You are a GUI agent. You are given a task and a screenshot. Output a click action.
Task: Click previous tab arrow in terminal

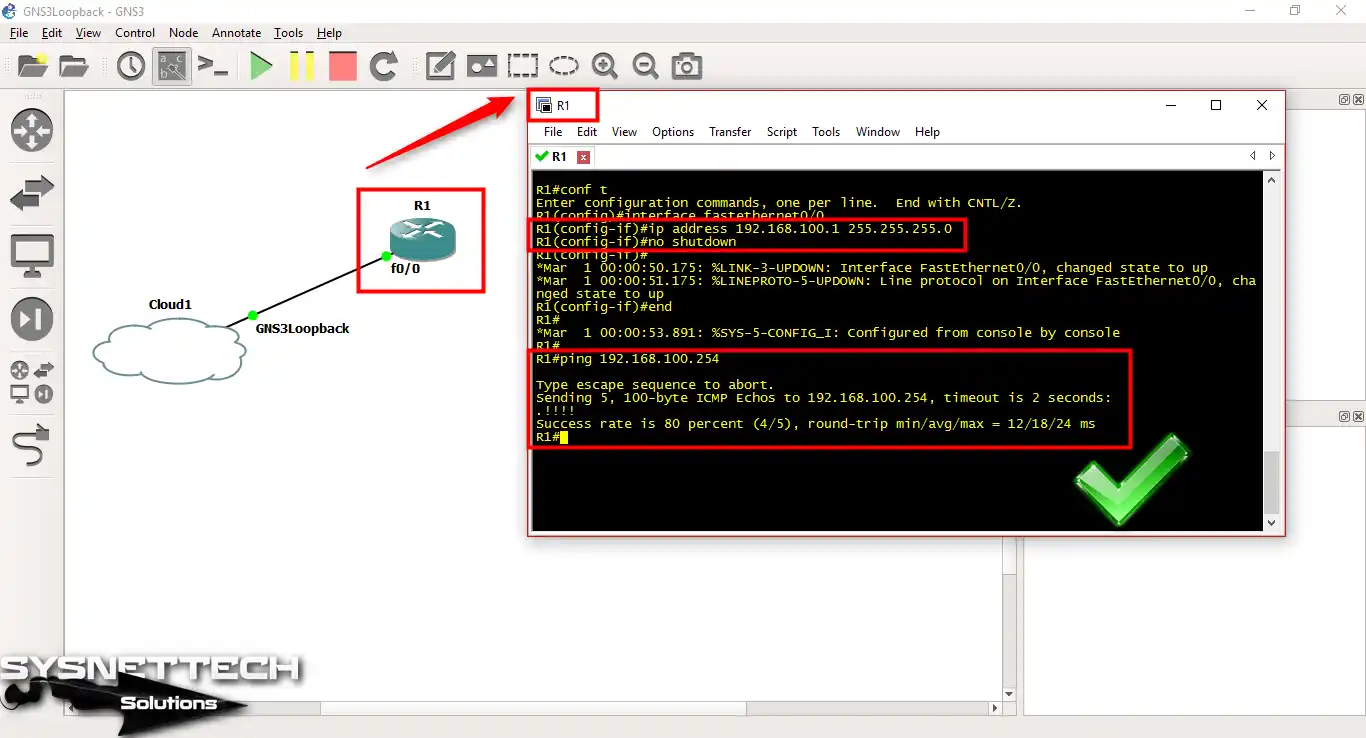click(x=1253, y=156)
